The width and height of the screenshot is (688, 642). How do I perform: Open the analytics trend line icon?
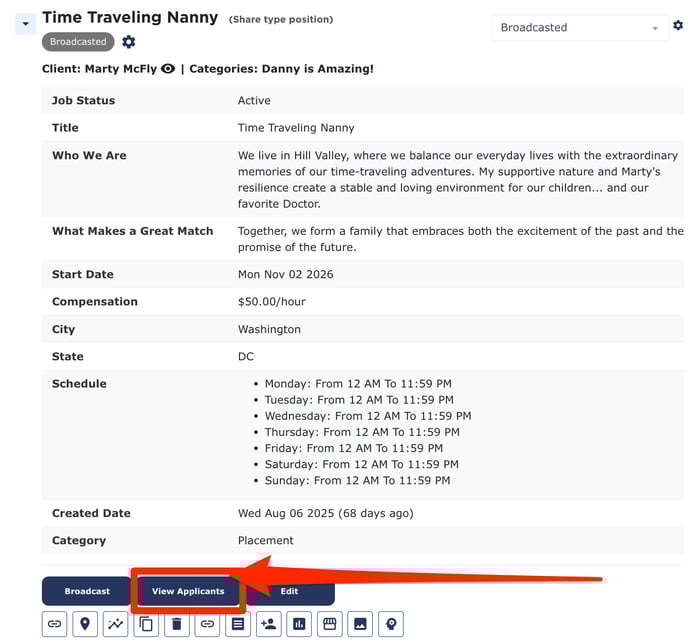(116, 624)
